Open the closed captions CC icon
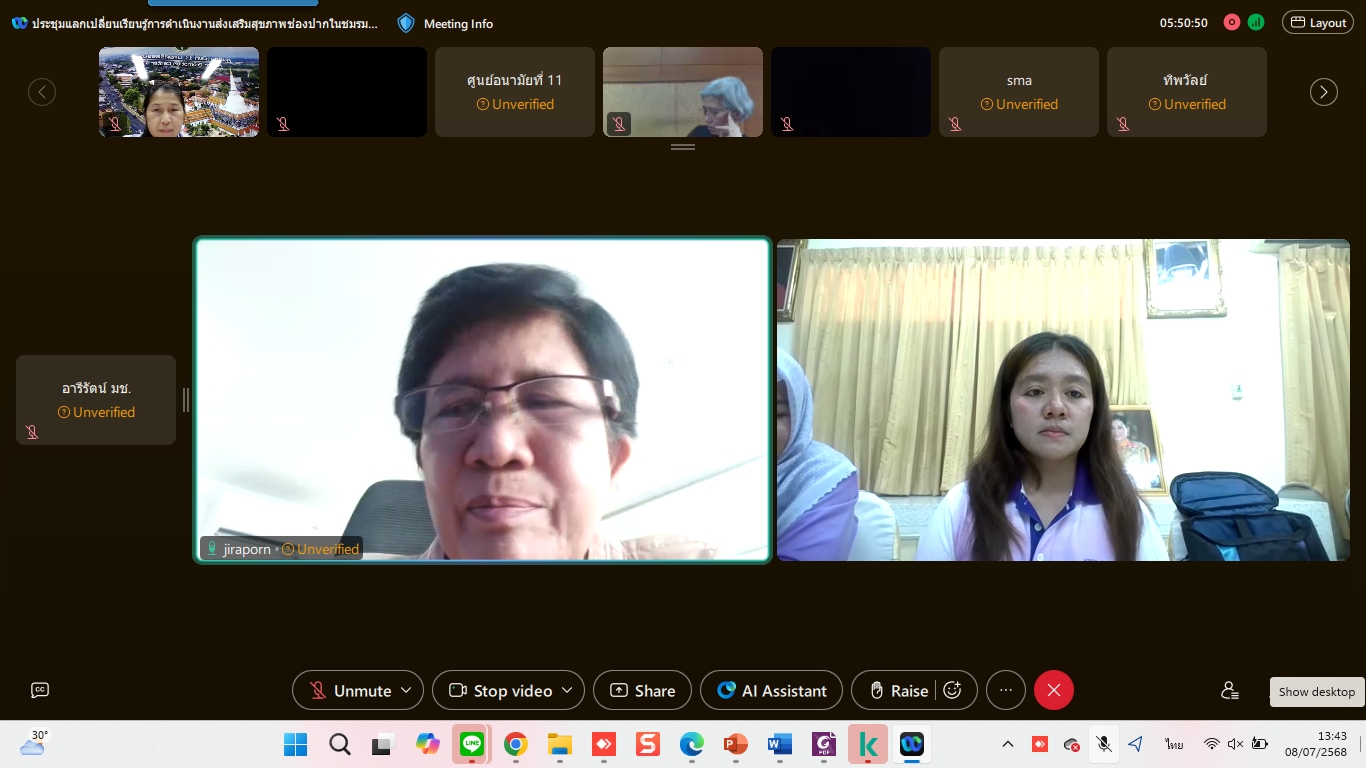1366x768 pixels. pyautogui.click(x=40, y=690)
